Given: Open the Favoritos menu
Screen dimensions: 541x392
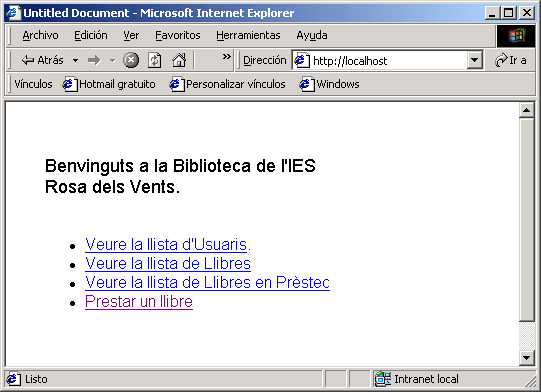Looking at the screenshot, I should [x=178, y=35].
